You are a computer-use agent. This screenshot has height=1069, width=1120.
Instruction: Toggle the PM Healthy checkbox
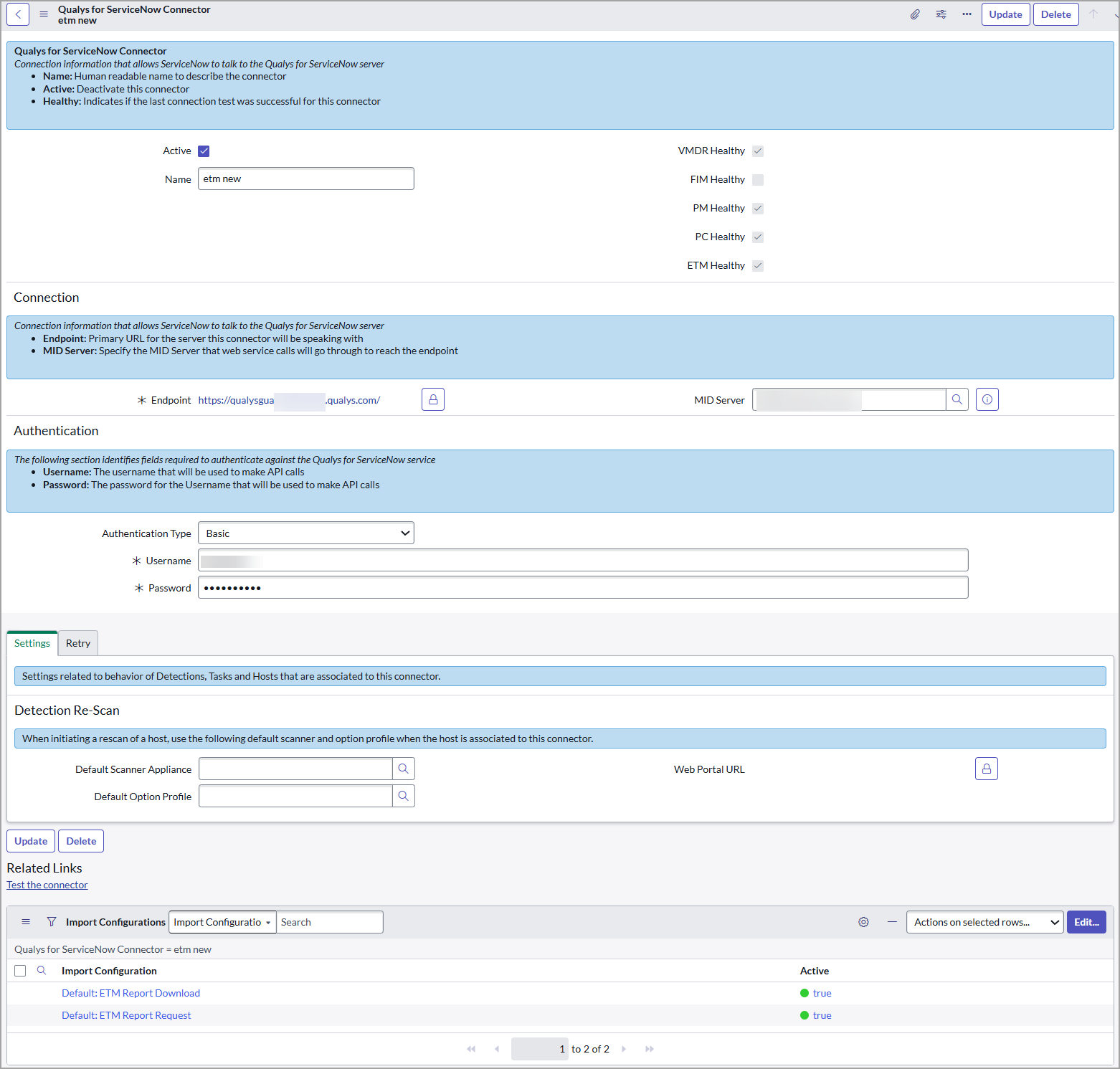tap(758, 208)
